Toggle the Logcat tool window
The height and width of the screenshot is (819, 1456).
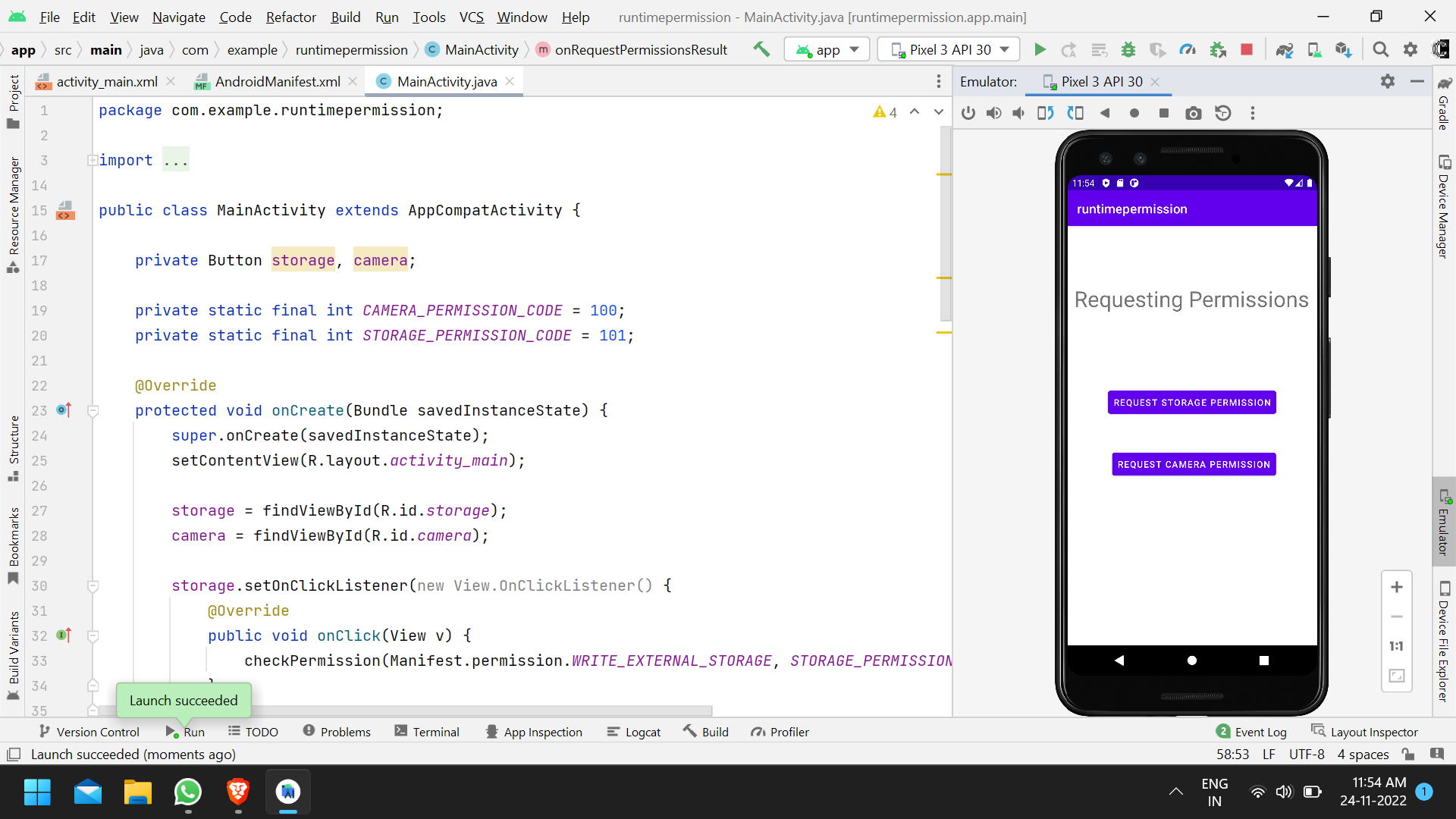pos(634,732)
